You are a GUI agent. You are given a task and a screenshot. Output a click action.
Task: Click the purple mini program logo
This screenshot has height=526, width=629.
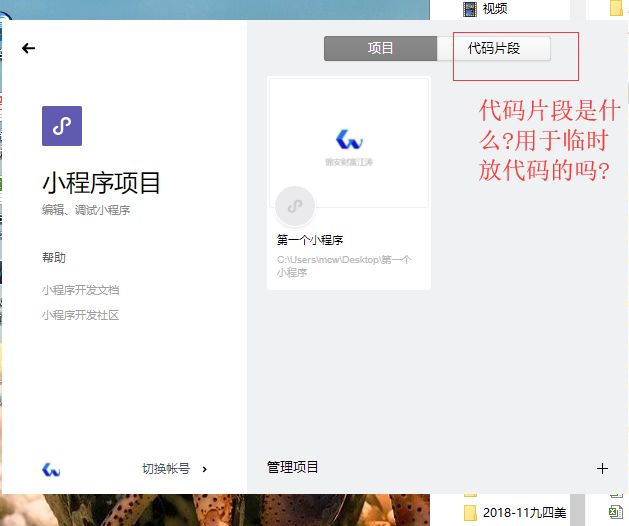click(62, 126)
